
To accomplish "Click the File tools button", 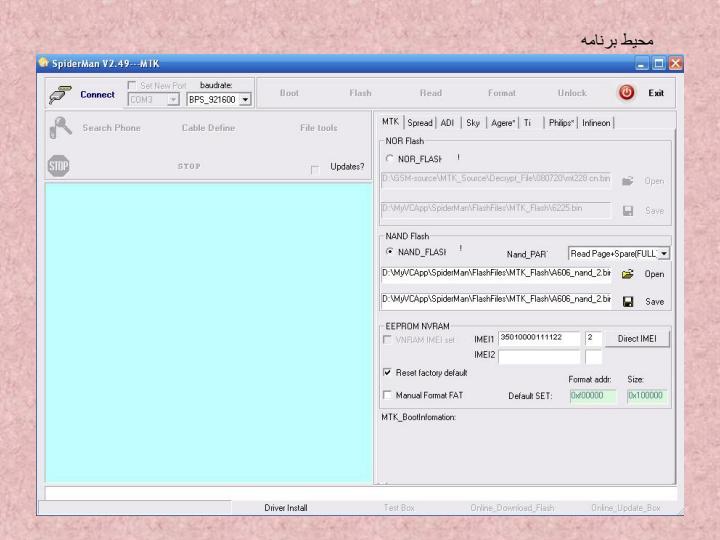I will click(319, 128).
